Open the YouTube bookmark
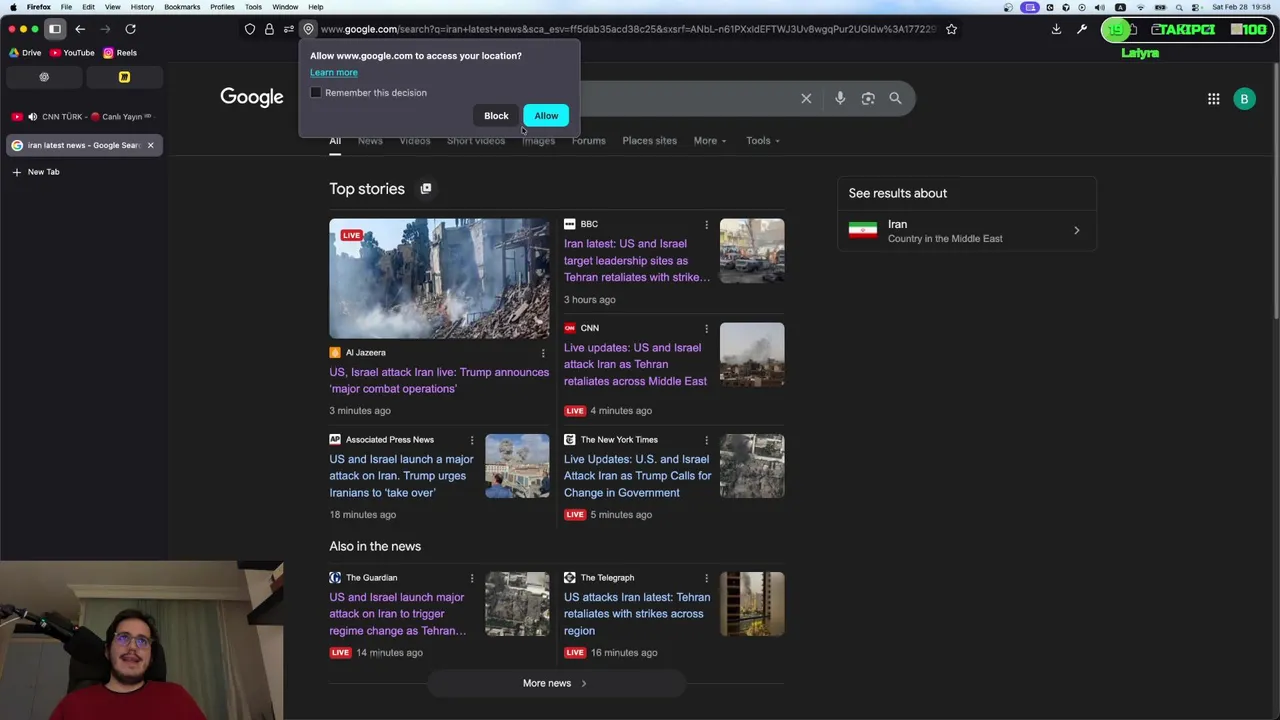This screenshot has height=720, width=1280. coord(72,53)
